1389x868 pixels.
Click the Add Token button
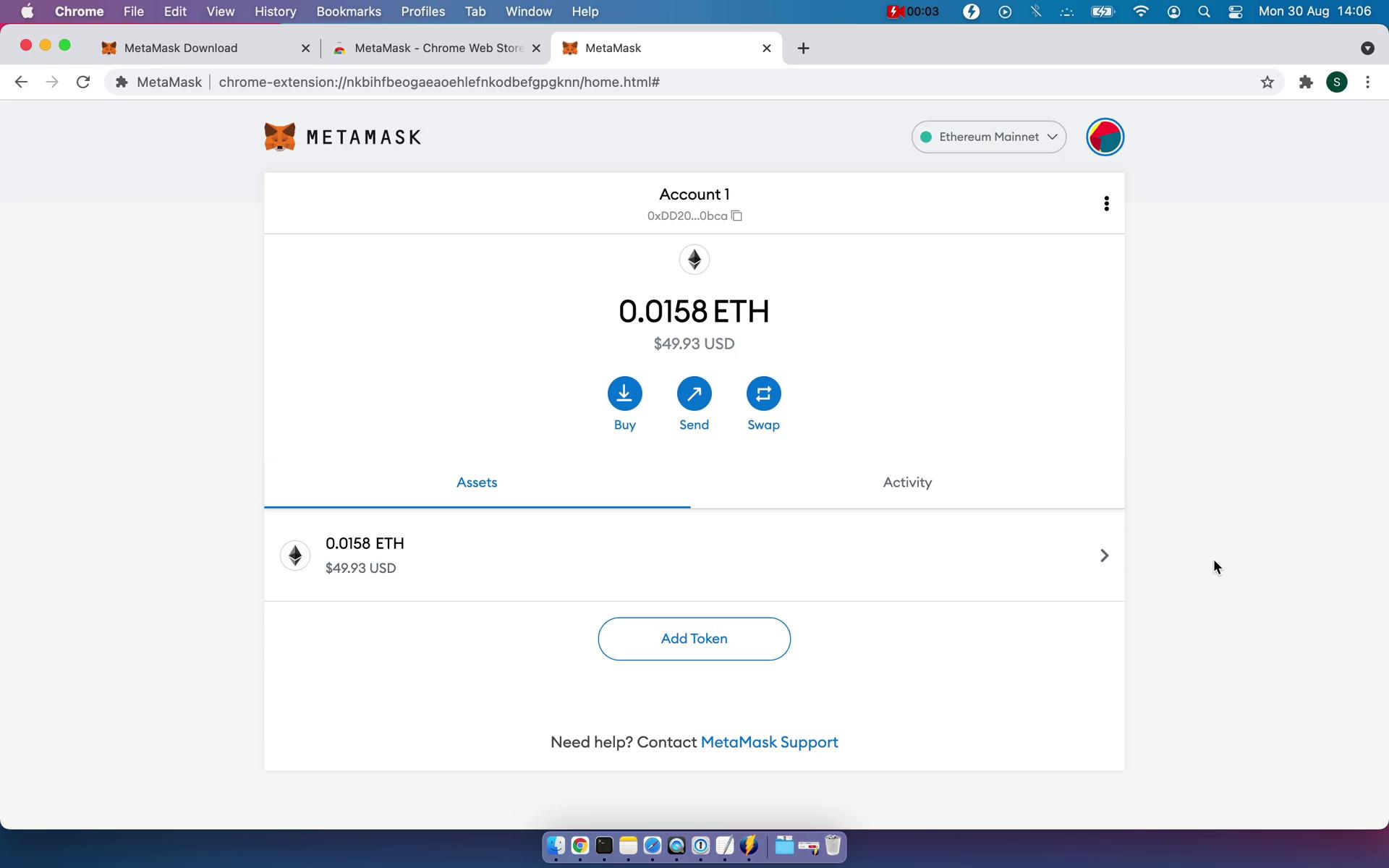coord(694,638)
